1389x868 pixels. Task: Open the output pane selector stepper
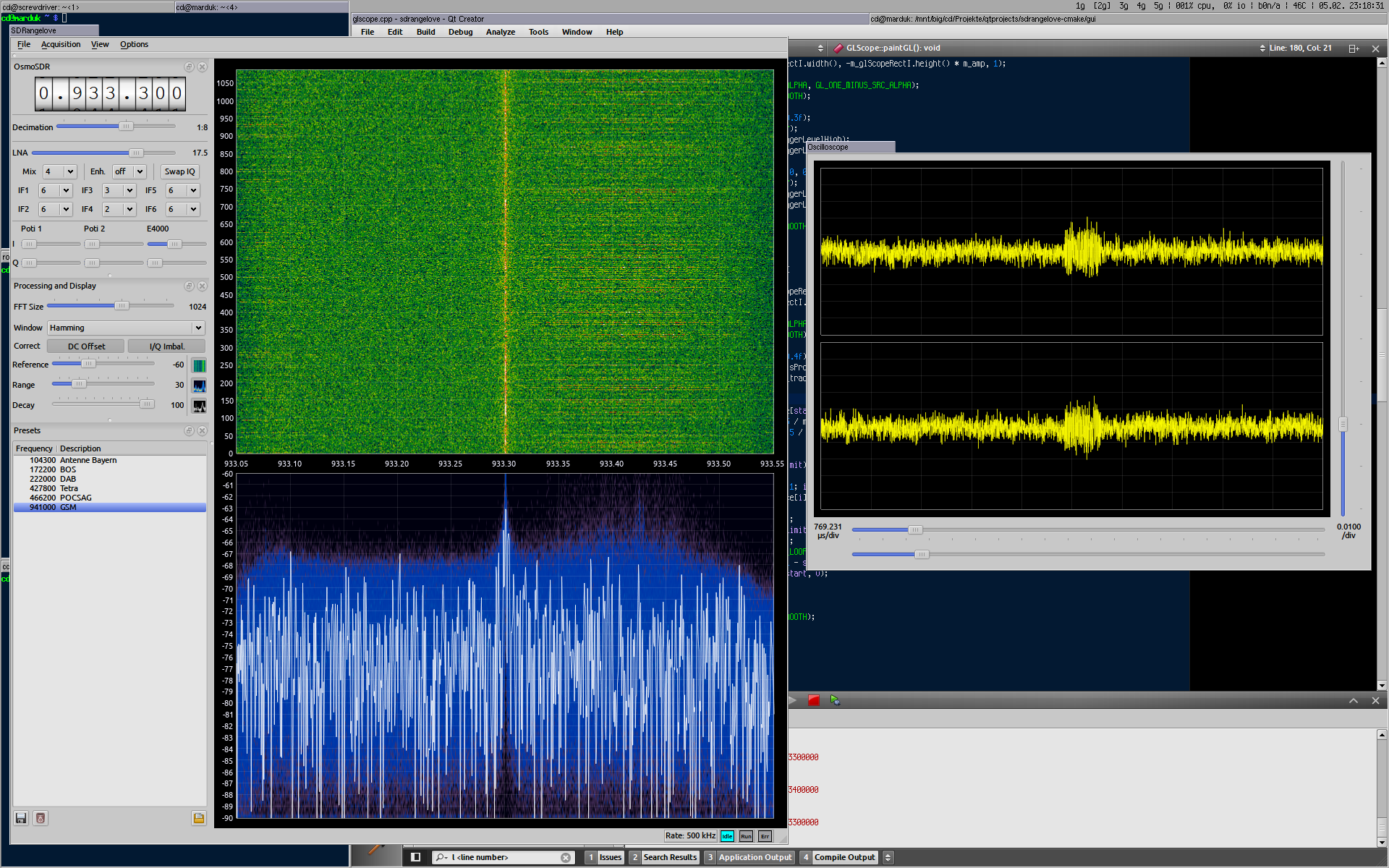tap(888, 857)
